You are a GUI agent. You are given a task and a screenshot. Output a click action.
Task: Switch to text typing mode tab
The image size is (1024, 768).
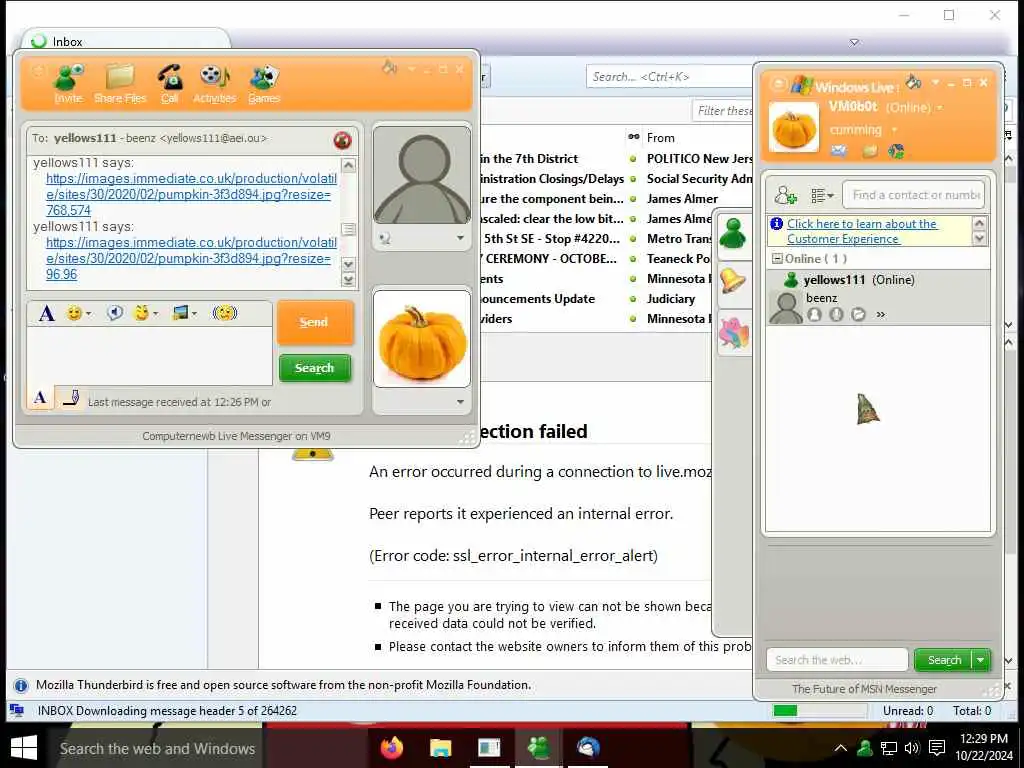click(x=40, y=397)
